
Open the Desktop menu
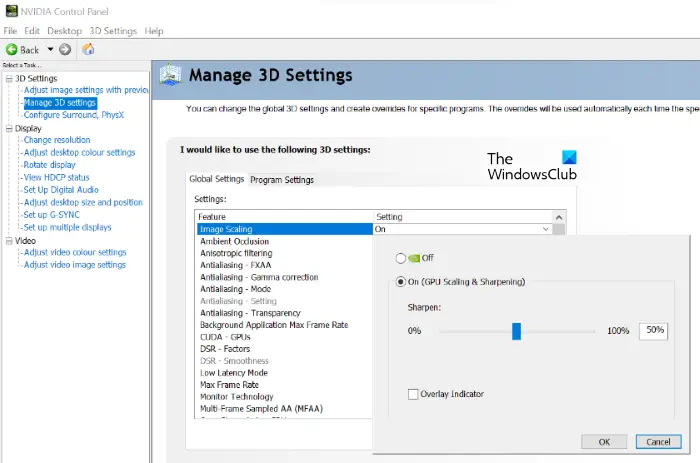pyautogui.click(x=65, y=31)
